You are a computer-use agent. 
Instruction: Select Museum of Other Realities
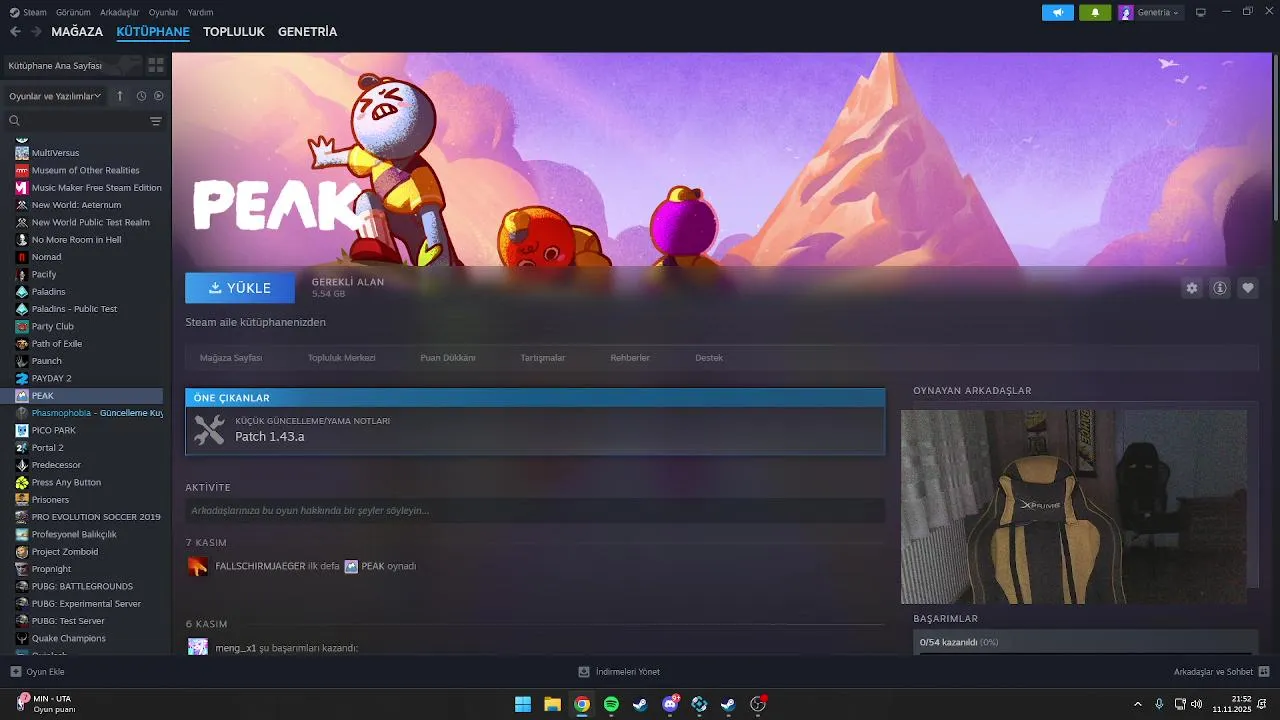tap(85, 170)
